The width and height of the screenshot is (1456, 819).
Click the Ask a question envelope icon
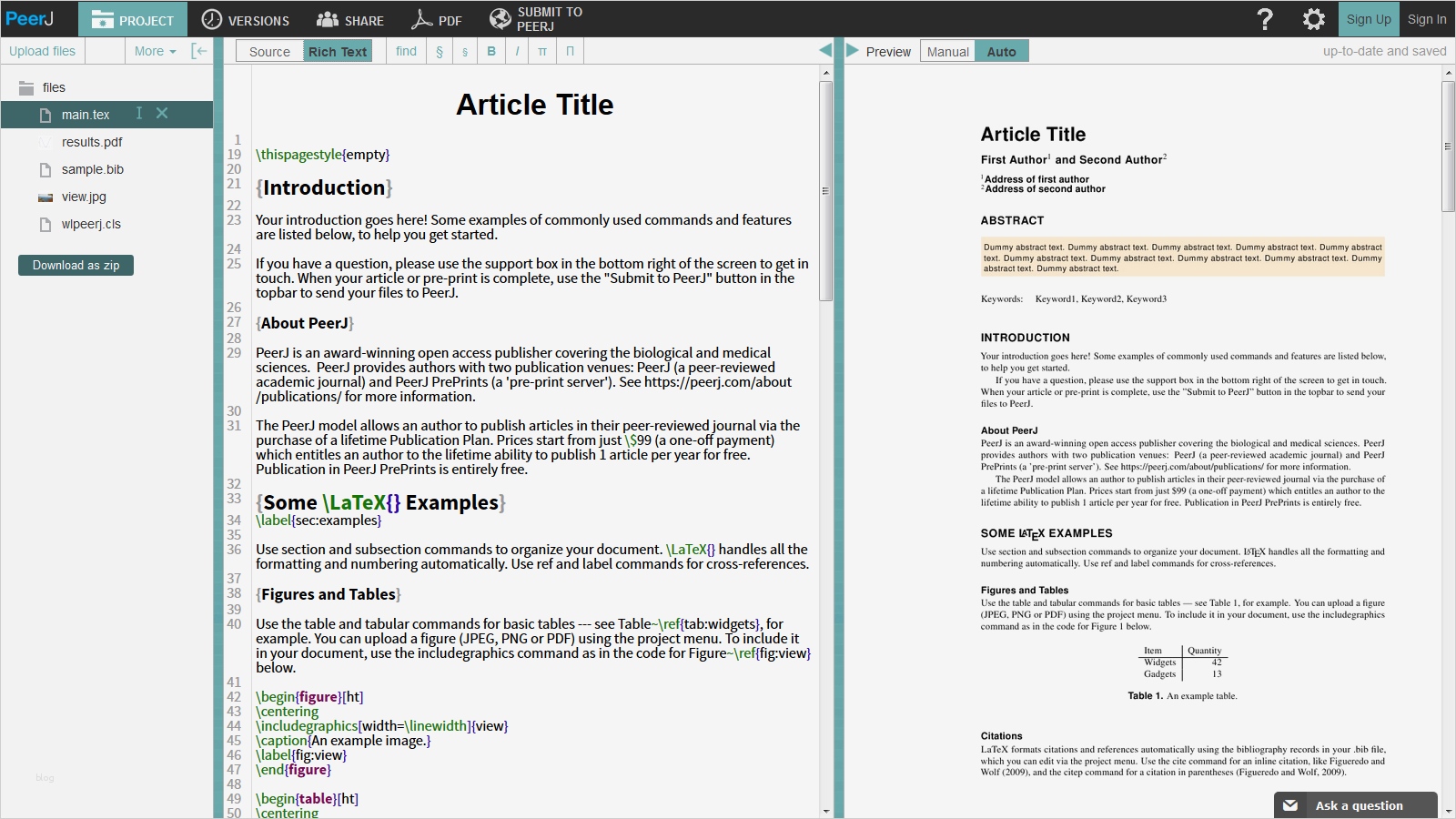click(1290, 805)
